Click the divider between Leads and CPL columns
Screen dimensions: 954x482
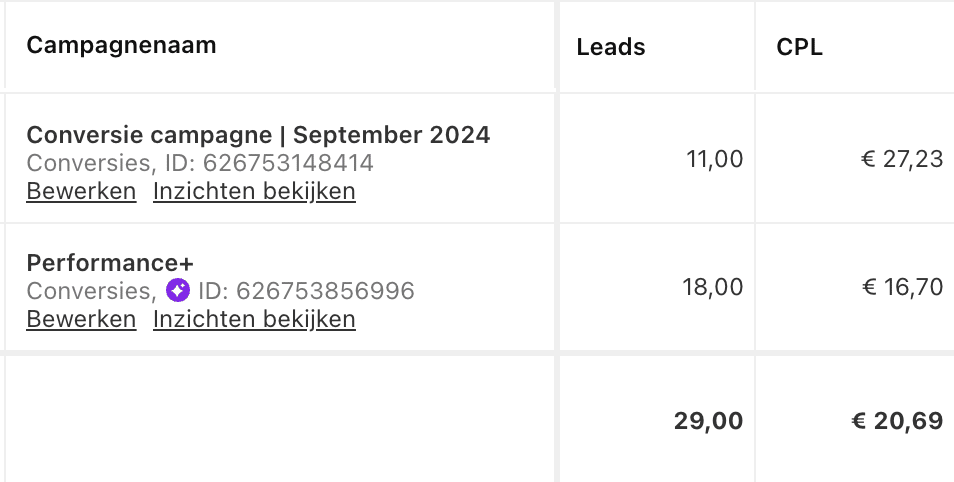tap(755, 47)
